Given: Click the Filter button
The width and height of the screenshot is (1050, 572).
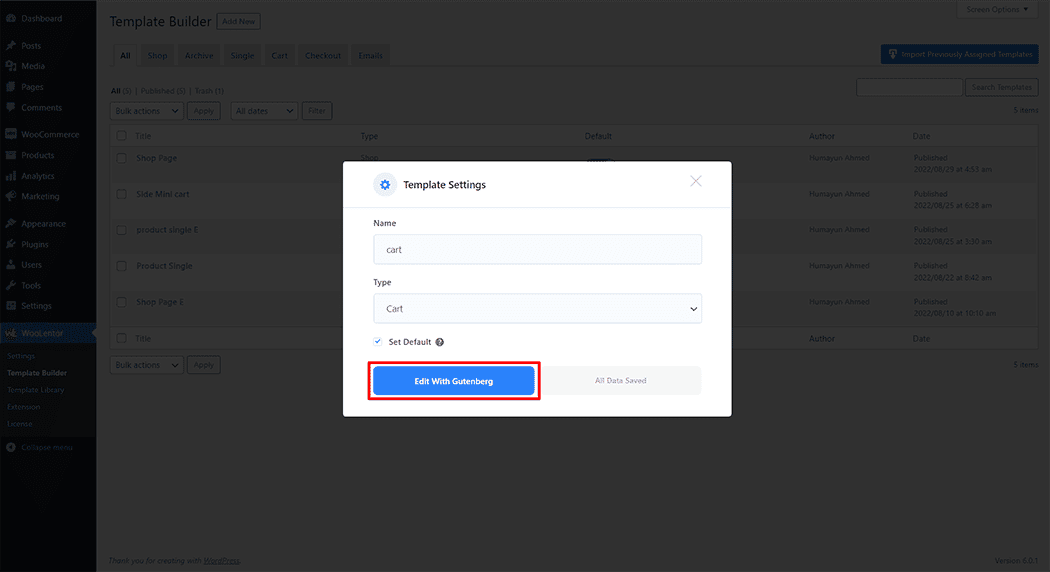Looking at the screenshot, I should (317, 111).
